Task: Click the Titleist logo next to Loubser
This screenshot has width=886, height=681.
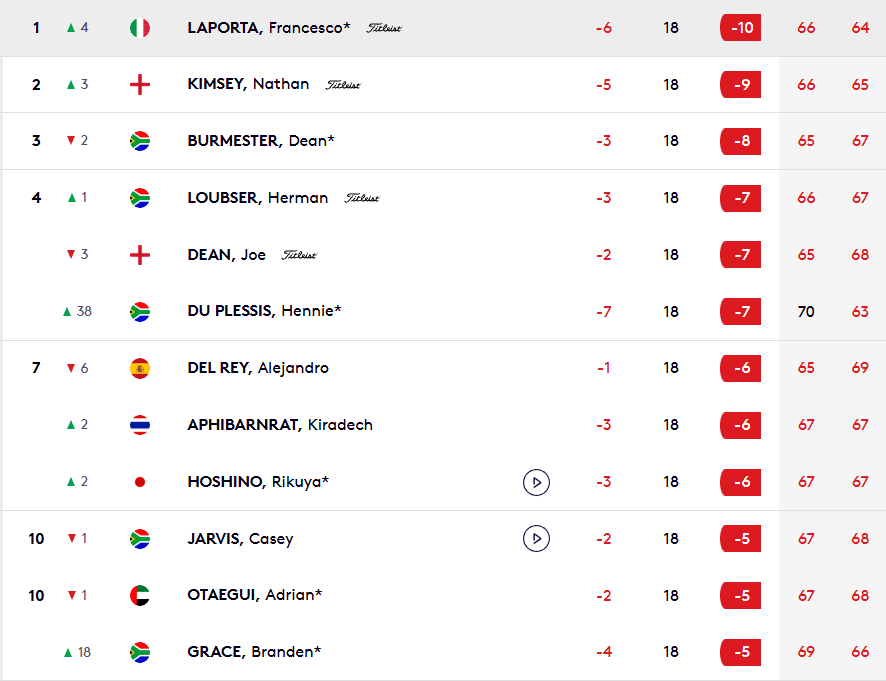Action: point(362,198)
